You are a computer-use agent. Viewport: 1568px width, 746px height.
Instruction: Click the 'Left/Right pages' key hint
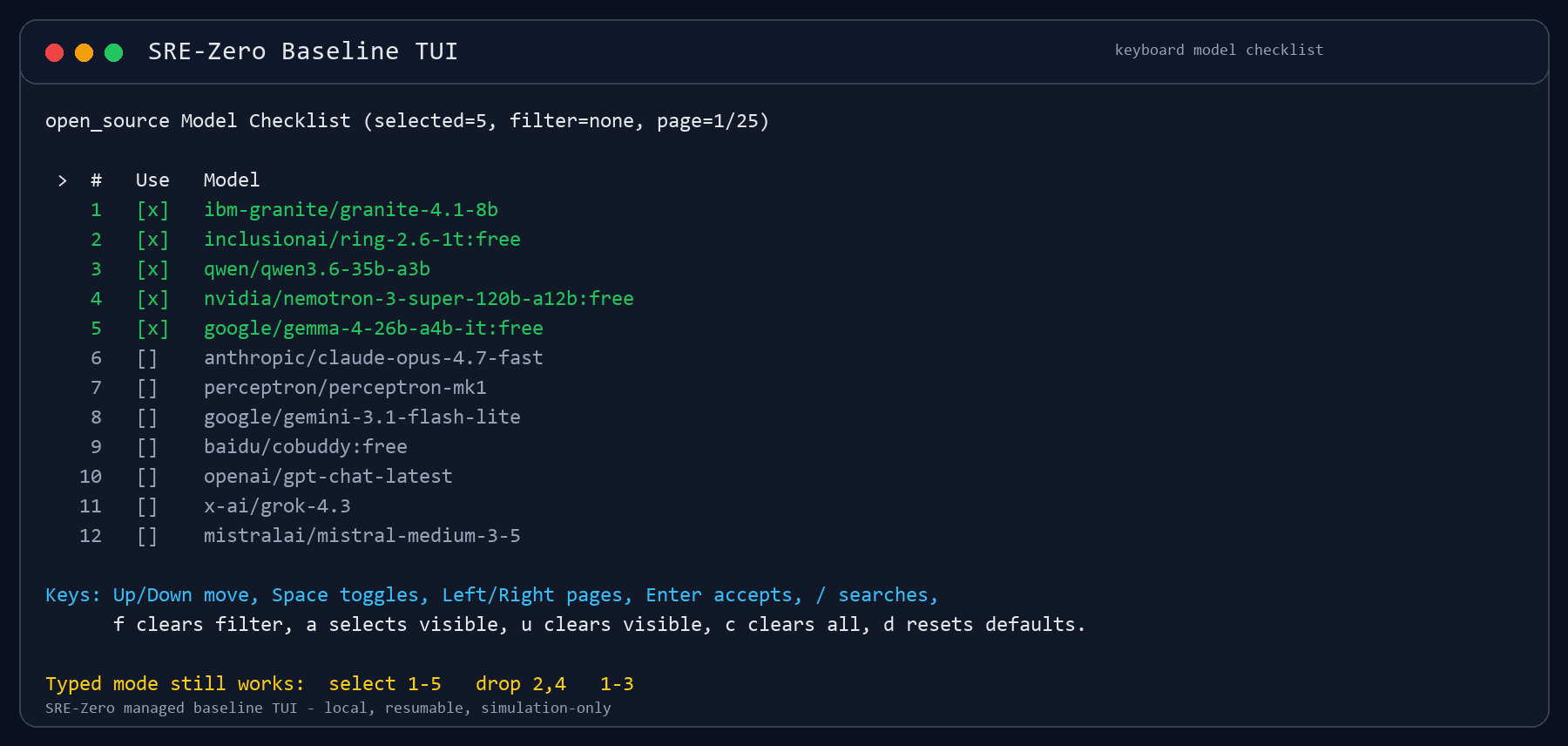537,595
